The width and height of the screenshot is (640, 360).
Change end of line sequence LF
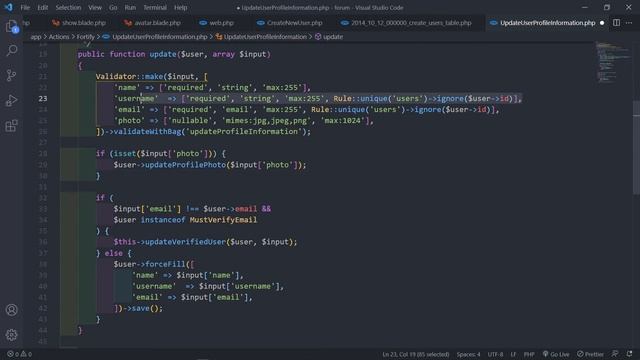pos(513,354)
